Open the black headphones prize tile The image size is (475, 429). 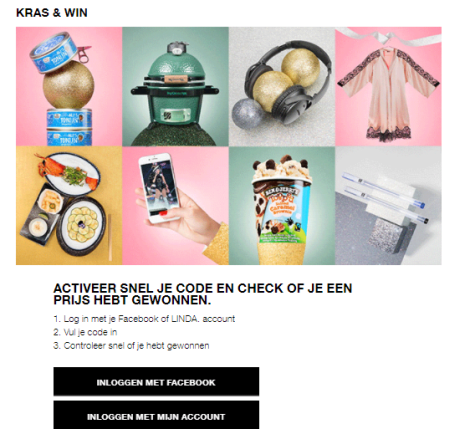(x=282, y=86)
